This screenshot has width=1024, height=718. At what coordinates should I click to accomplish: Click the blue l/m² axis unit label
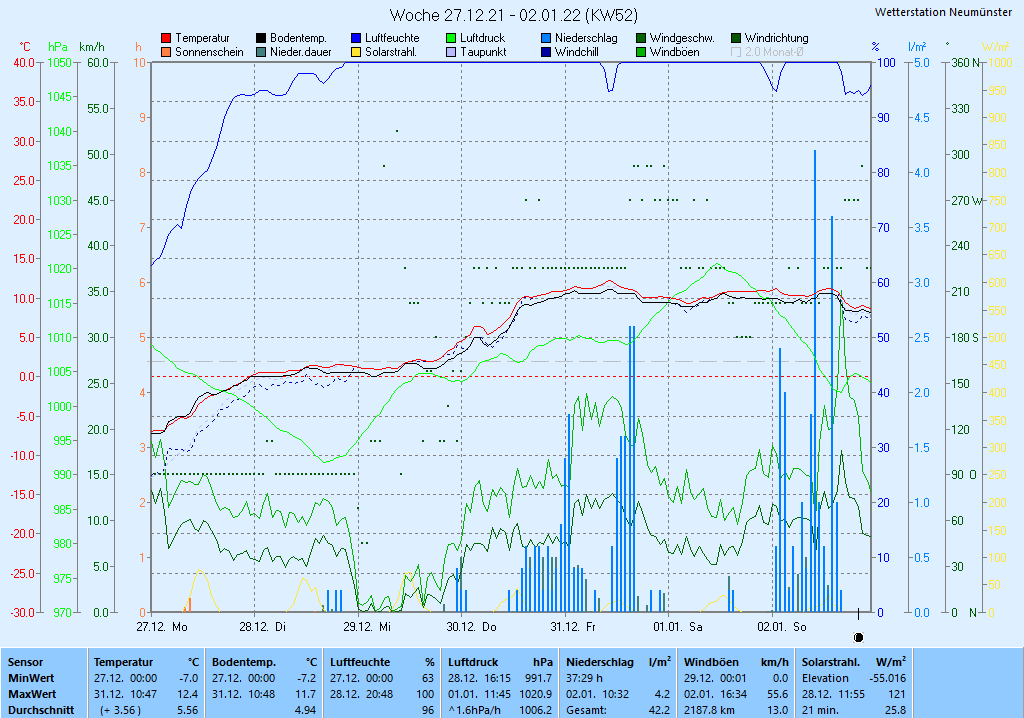point(918,47)
